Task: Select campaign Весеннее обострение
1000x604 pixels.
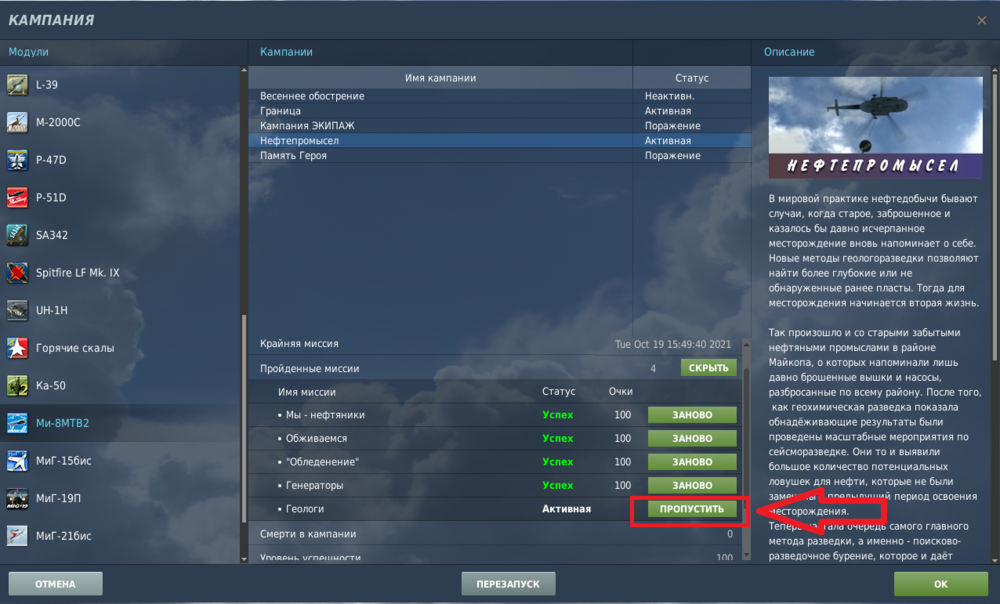Action: (499, 96)
